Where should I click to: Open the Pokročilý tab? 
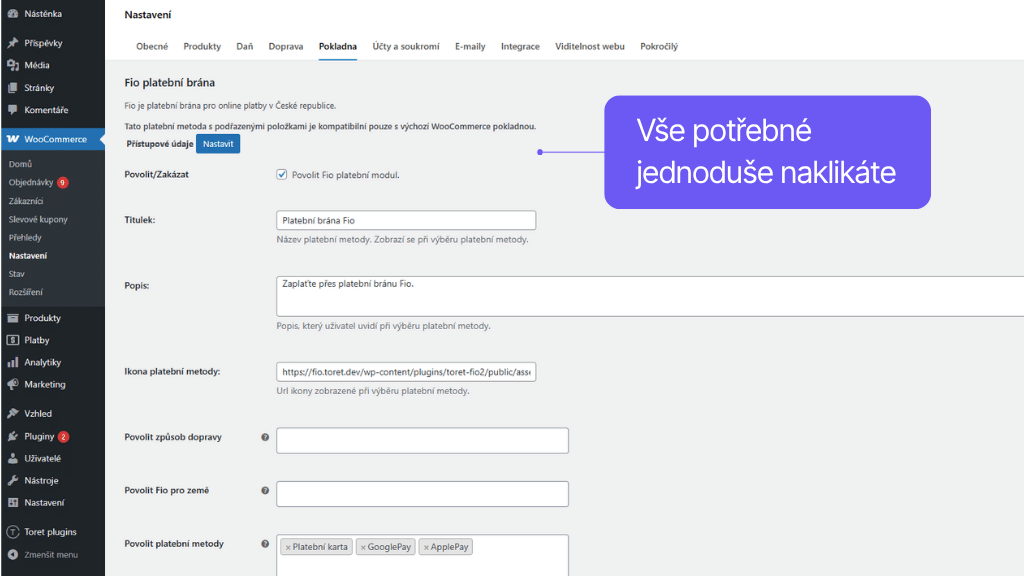point(659,46)
